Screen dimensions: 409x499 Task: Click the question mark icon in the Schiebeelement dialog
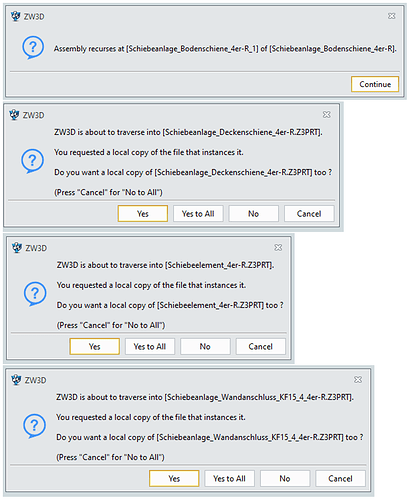pyautogui.click(x=35, y=294)
